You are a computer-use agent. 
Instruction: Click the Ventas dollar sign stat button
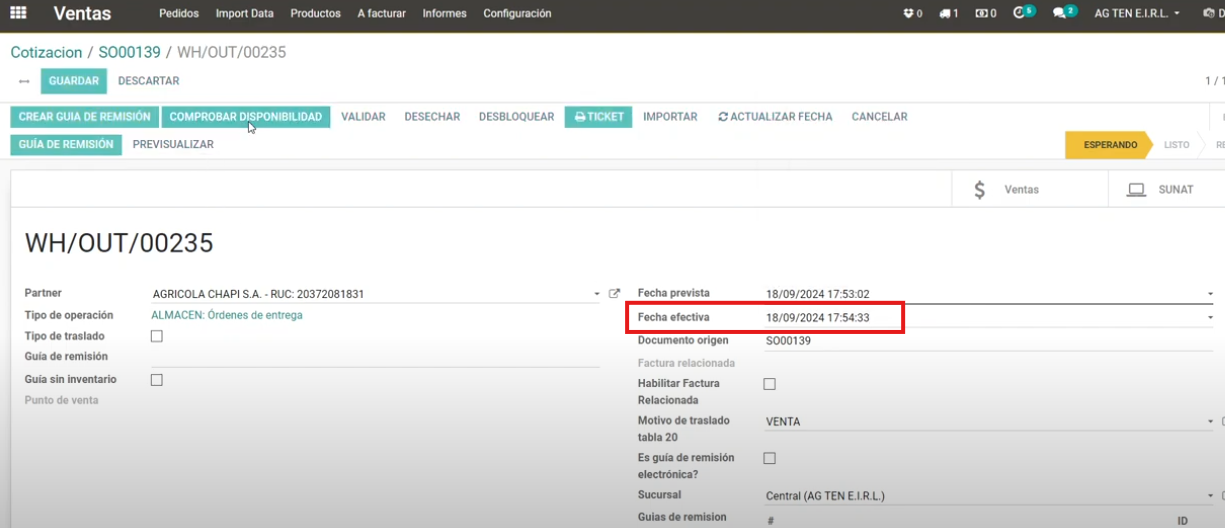pyautogui.click(x=1007, y=189)
